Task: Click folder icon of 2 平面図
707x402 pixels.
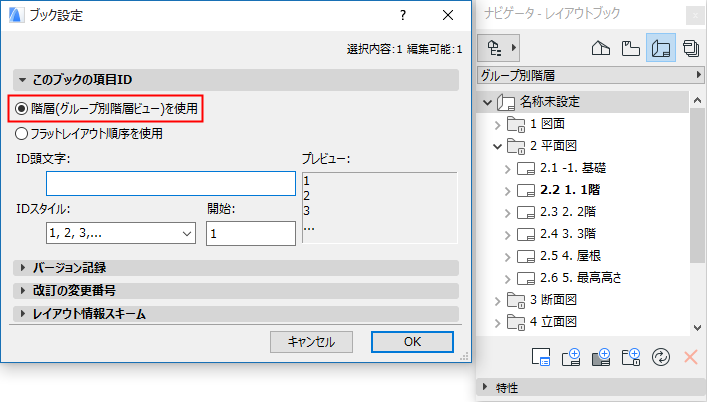Action: pyautogui.click(x=516, y=146)
